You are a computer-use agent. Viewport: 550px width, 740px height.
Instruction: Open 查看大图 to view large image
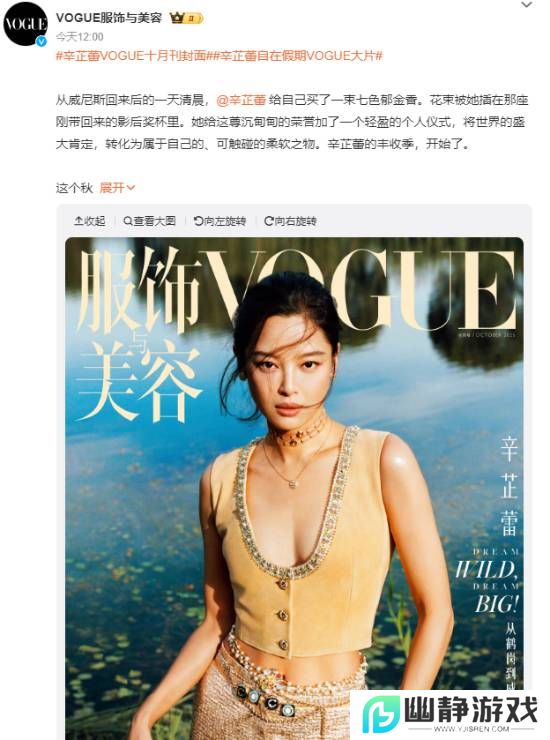tap(149, 221)
